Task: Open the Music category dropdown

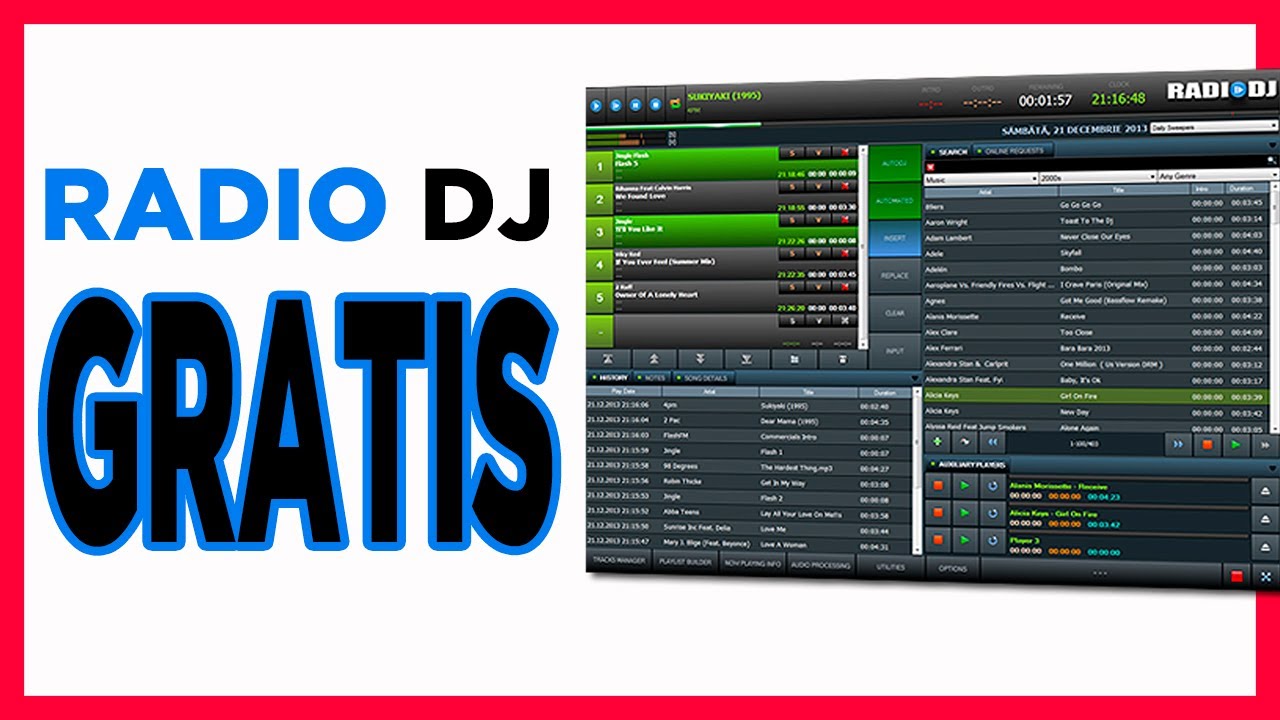Action: coord(980,178)
